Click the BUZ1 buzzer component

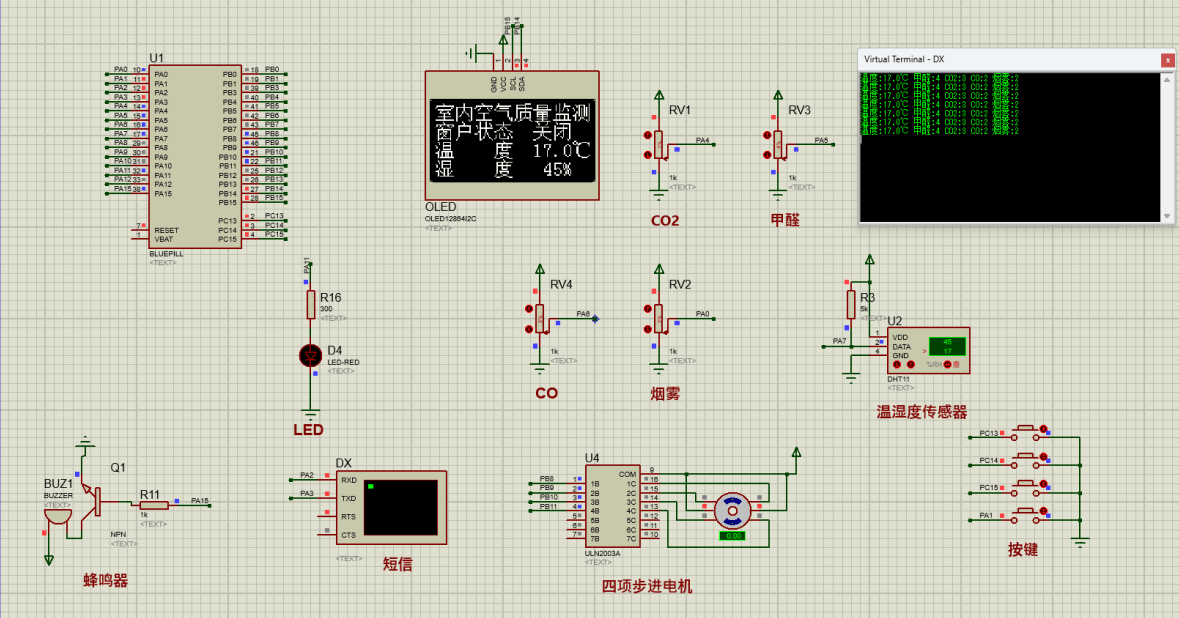pos(59,517)
